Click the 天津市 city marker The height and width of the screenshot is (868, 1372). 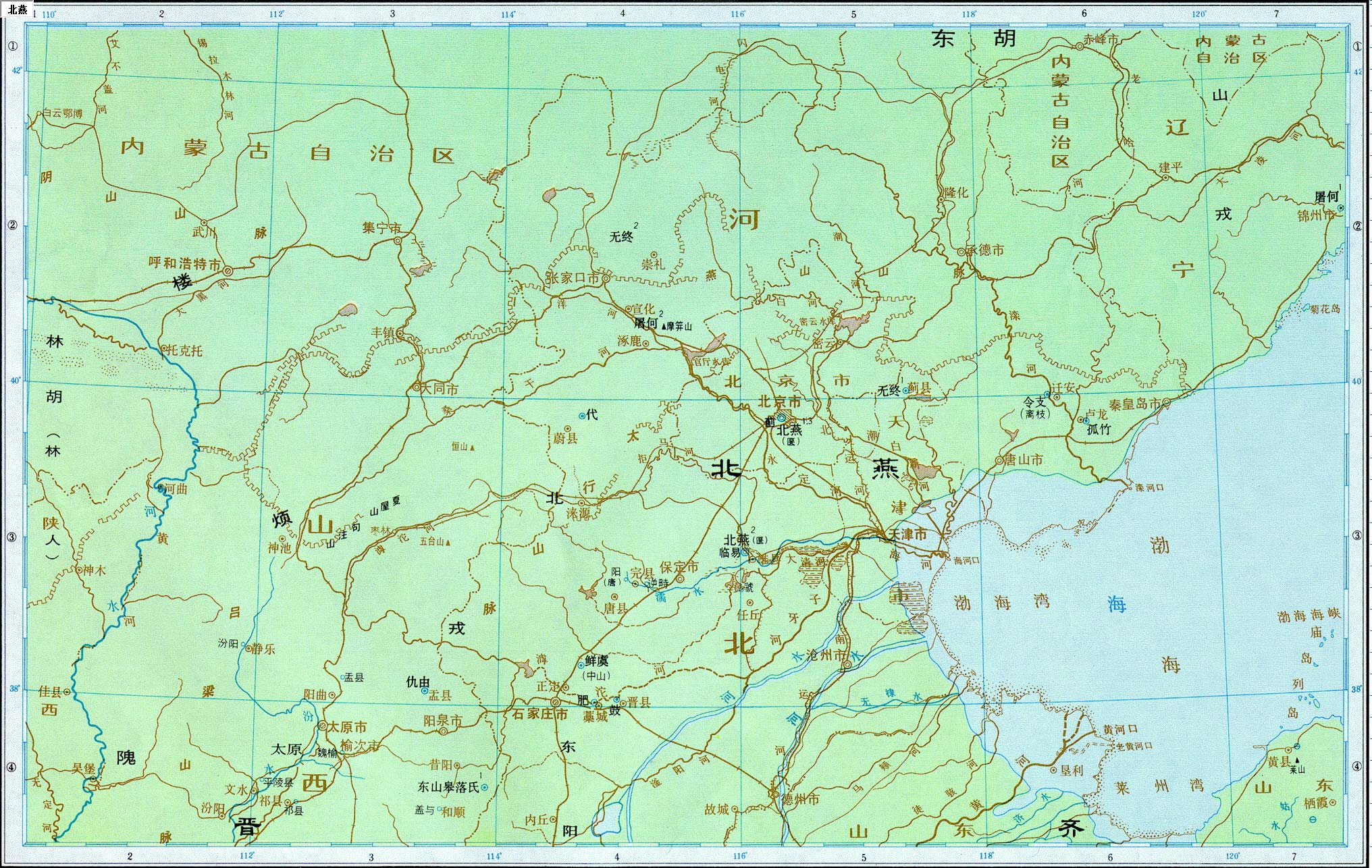(880, 535)
